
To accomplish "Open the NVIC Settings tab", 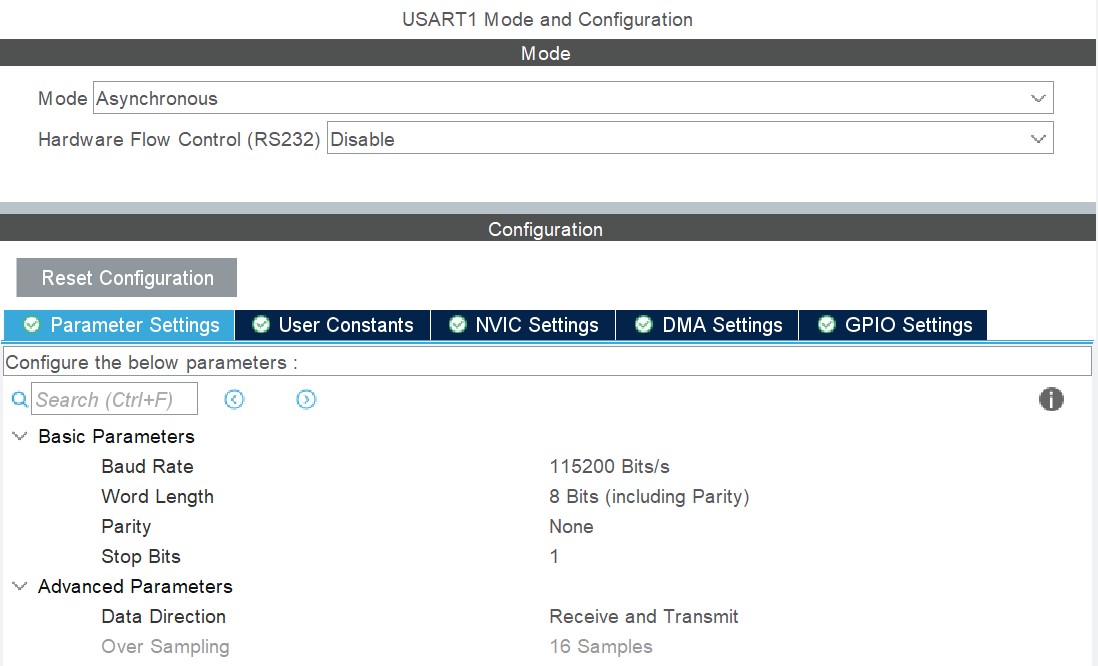I will (x=536, y=325).
